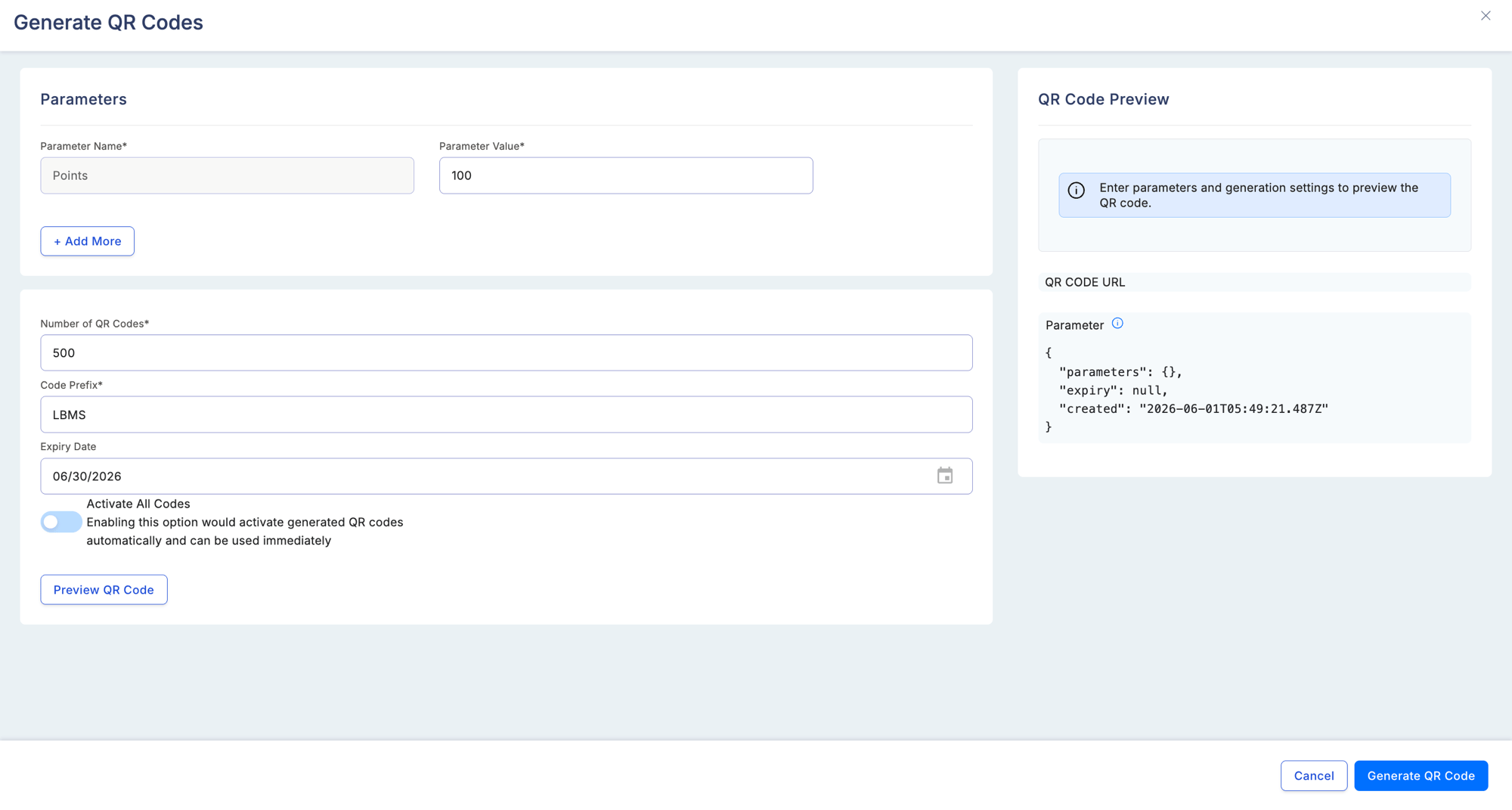This screenshot has width=1512, height=810.
Task: Click Preview QR Code button
Action: [104, 590]
